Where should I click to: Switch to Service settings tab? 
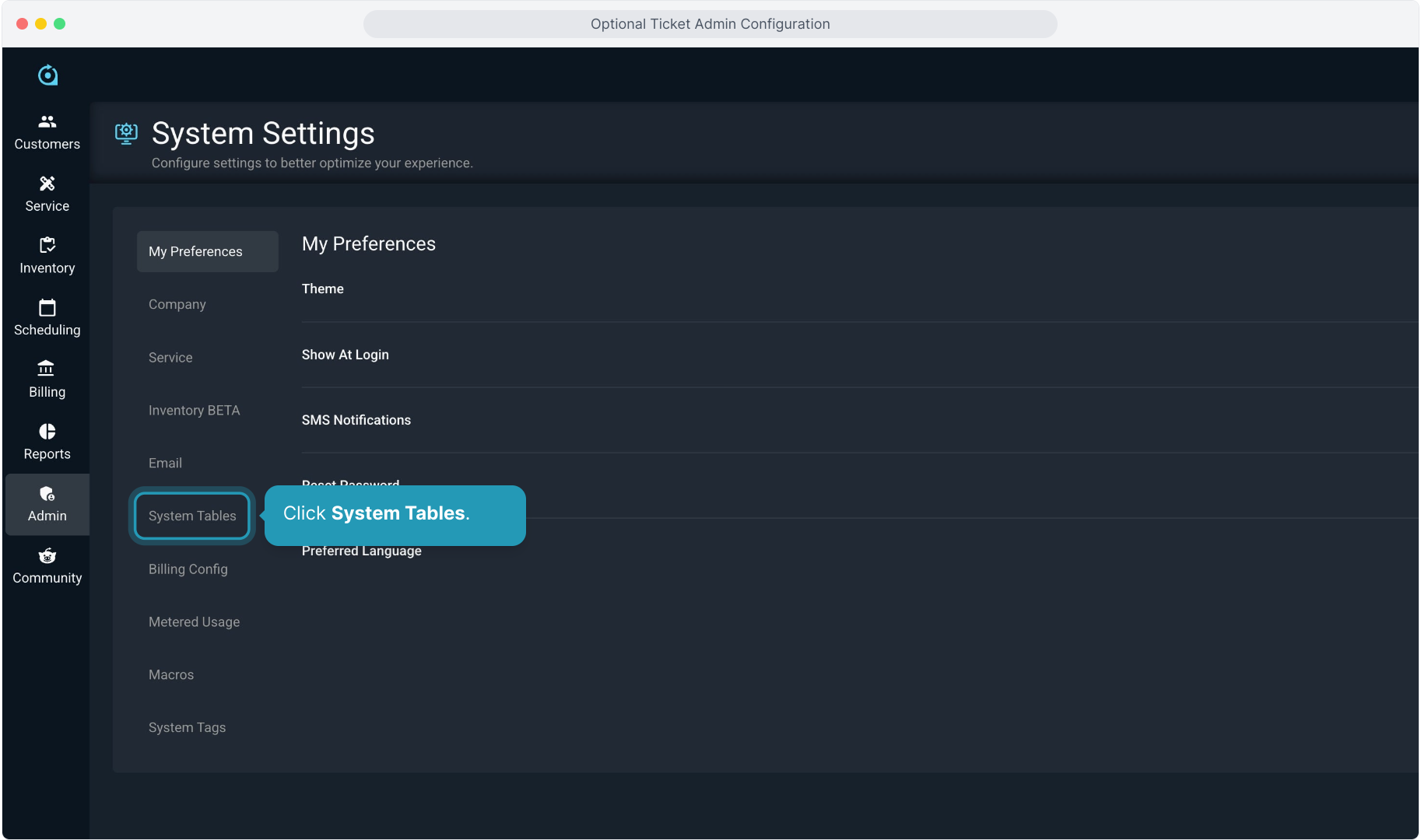pyautogui.click(x=170, y=358)
